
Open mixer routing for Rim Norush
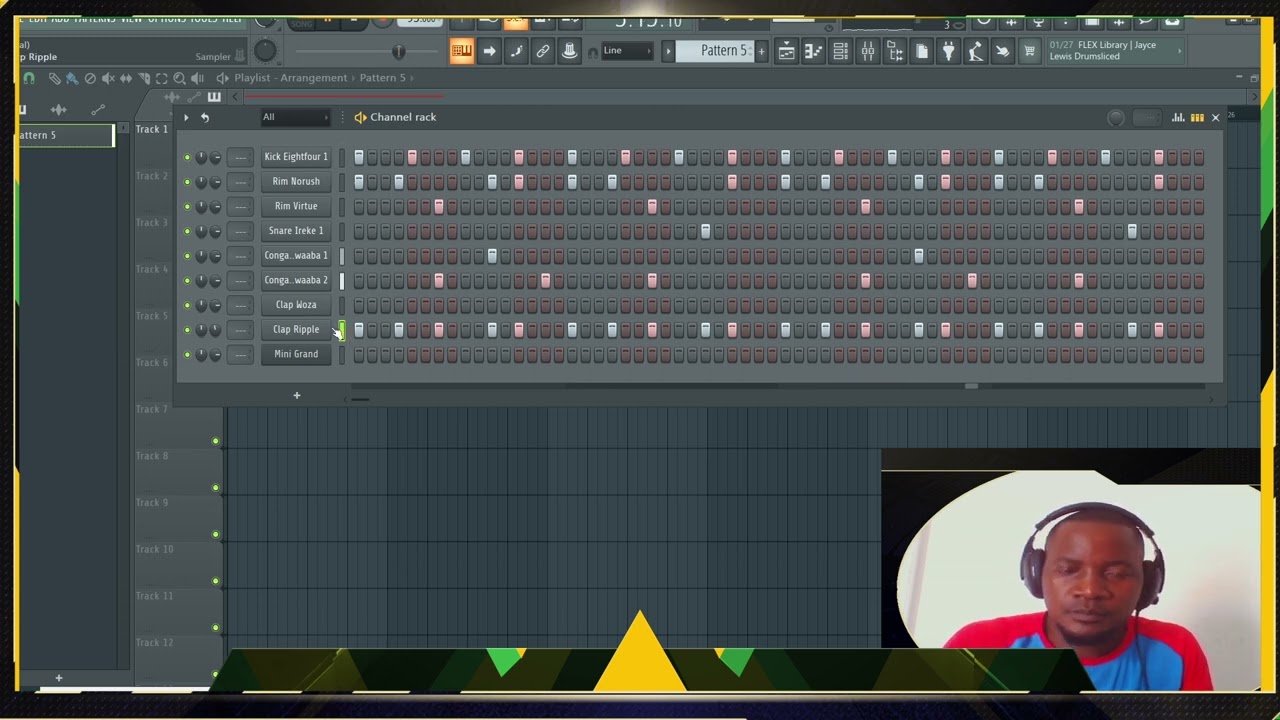tap(240, 182)
